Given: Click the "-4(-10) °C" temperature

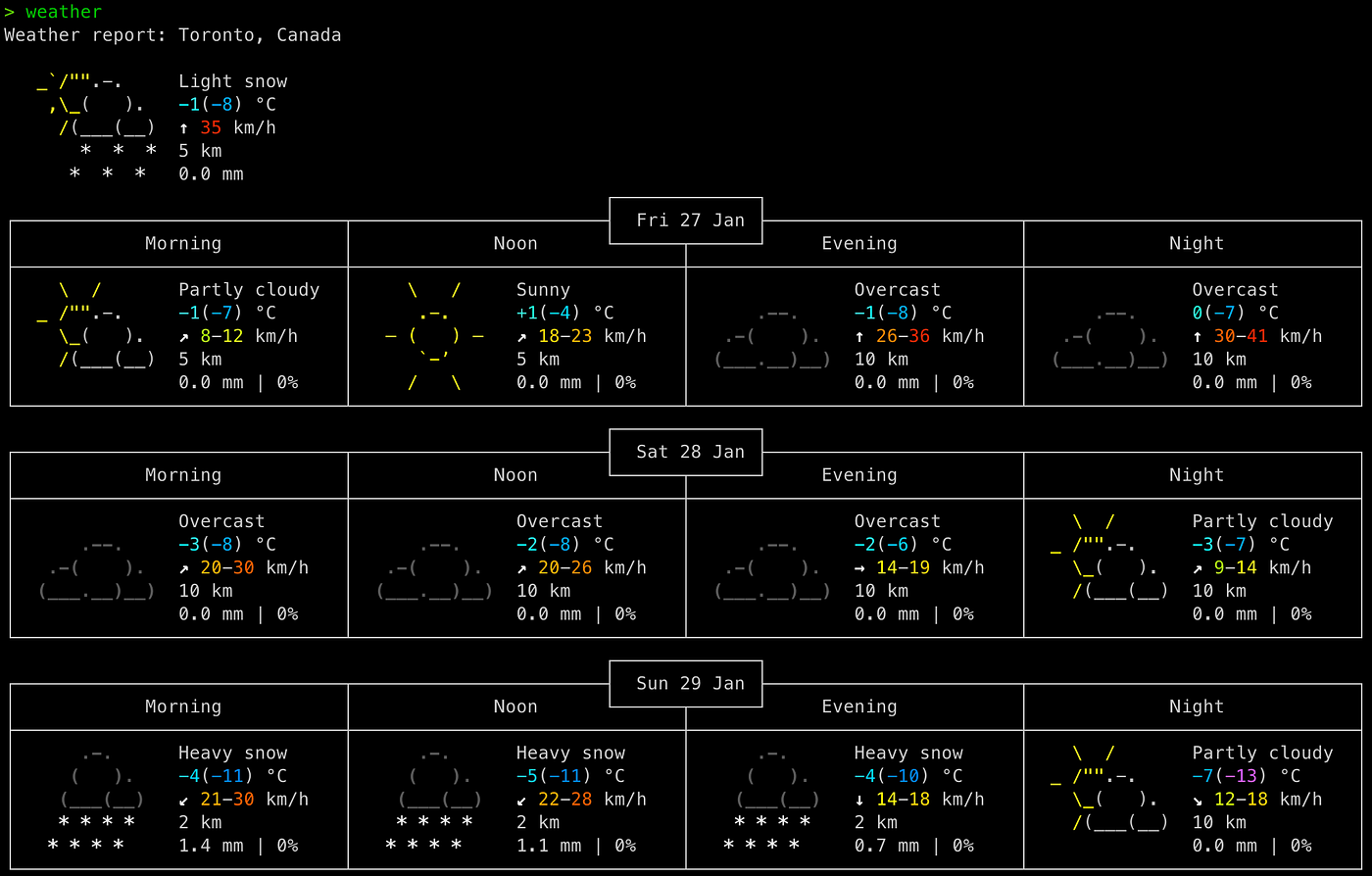Looking at the screenshot, I should point(908,776).
